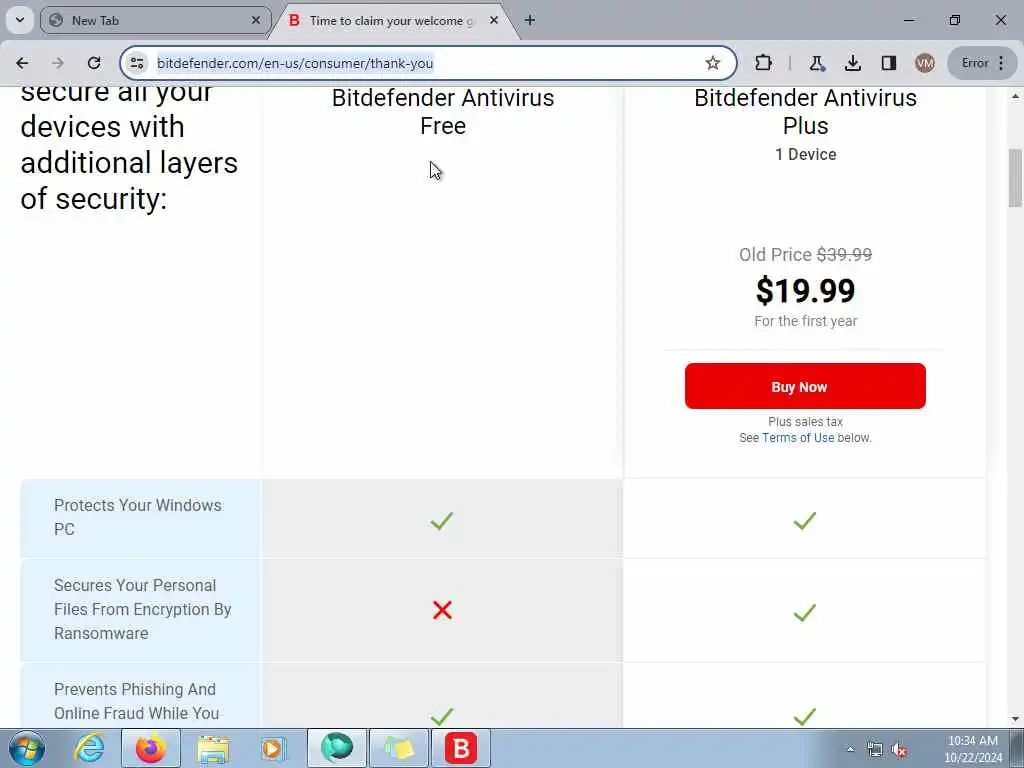Click the muted volume tray icon
Viewport: 1024px width, 768px height.
pos(899,750)
